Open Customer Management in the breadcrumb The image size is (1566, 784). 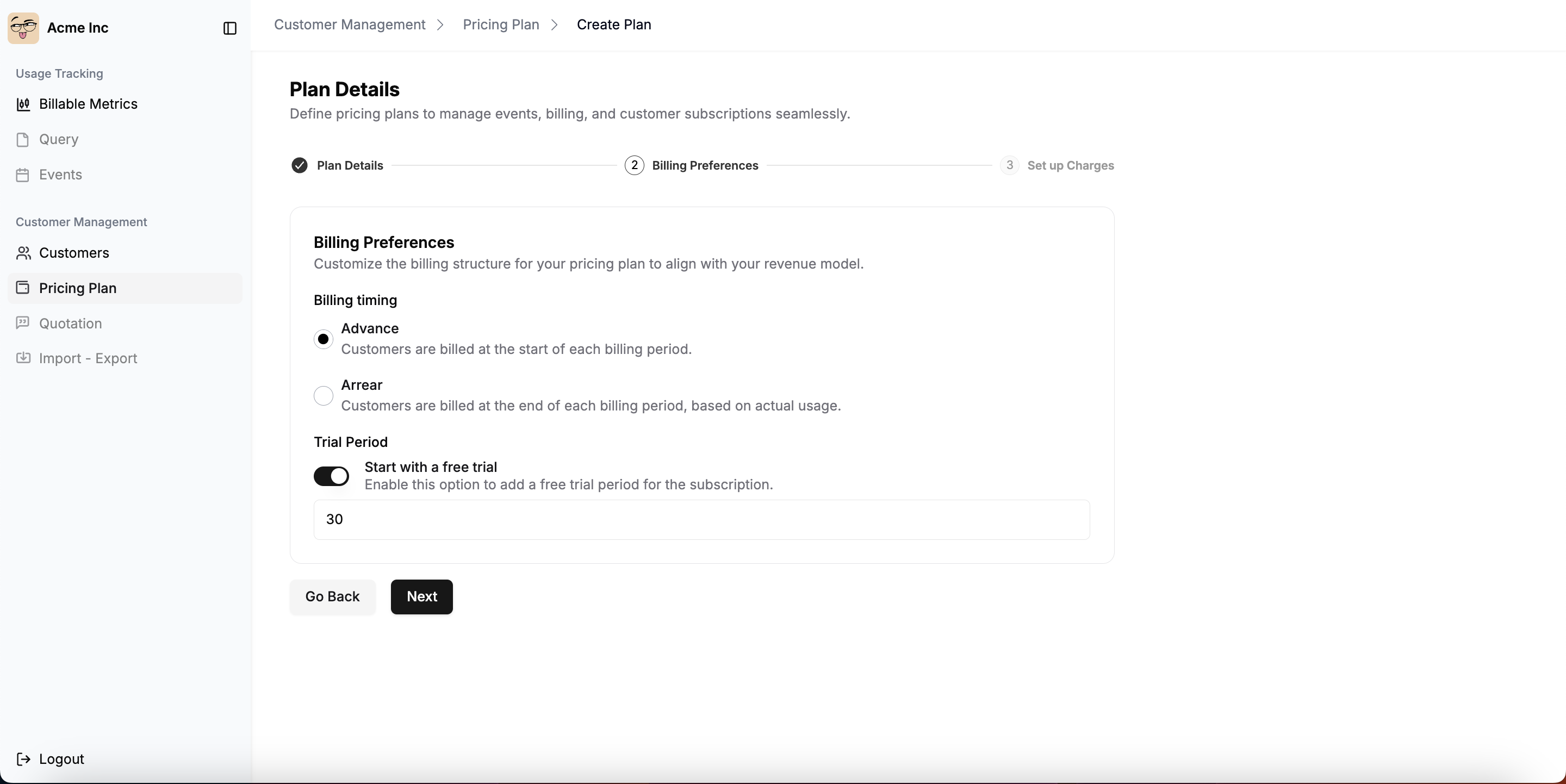tap(350, 24)
